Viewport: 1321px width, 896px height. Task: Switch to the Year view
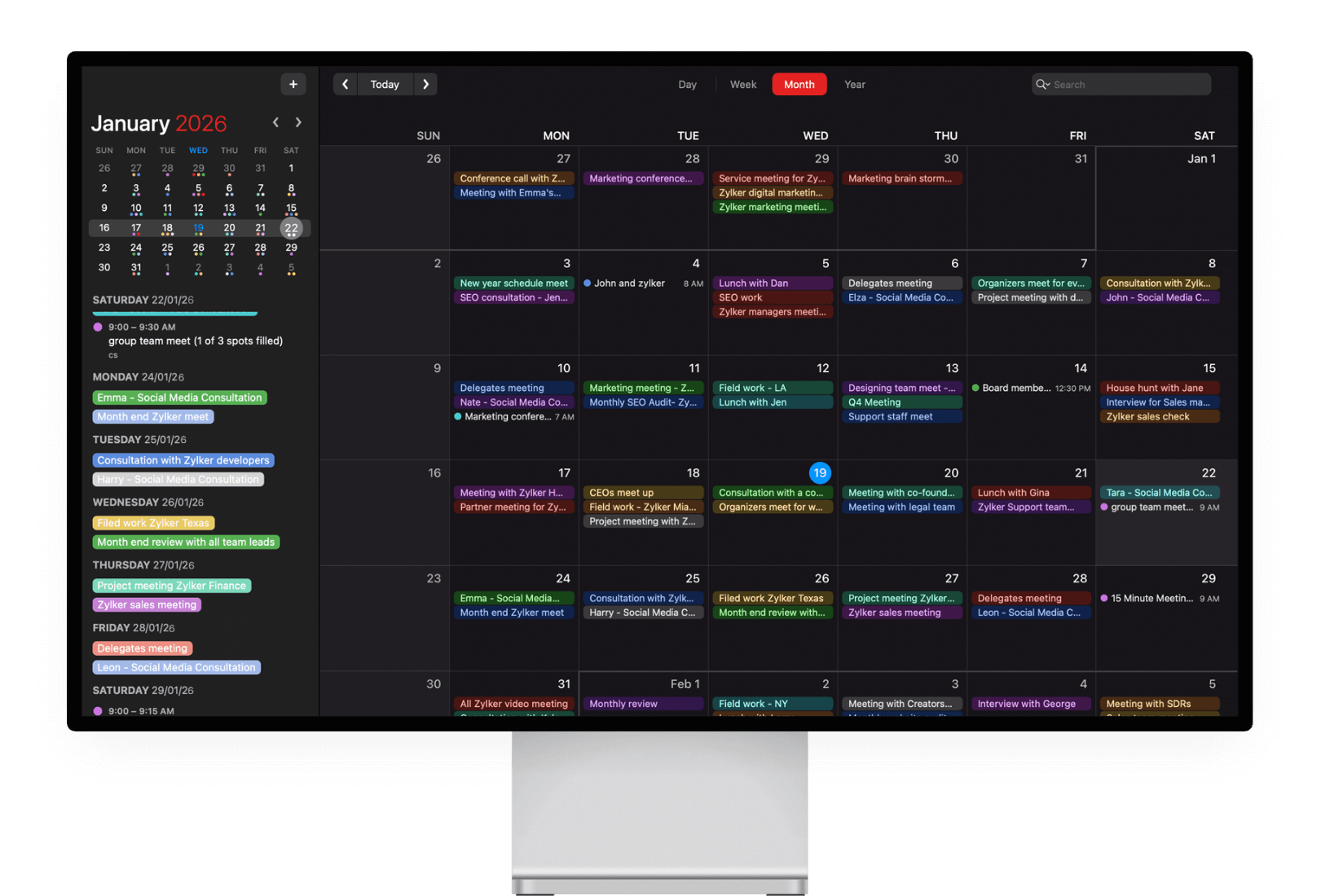[x=855, y=84]
